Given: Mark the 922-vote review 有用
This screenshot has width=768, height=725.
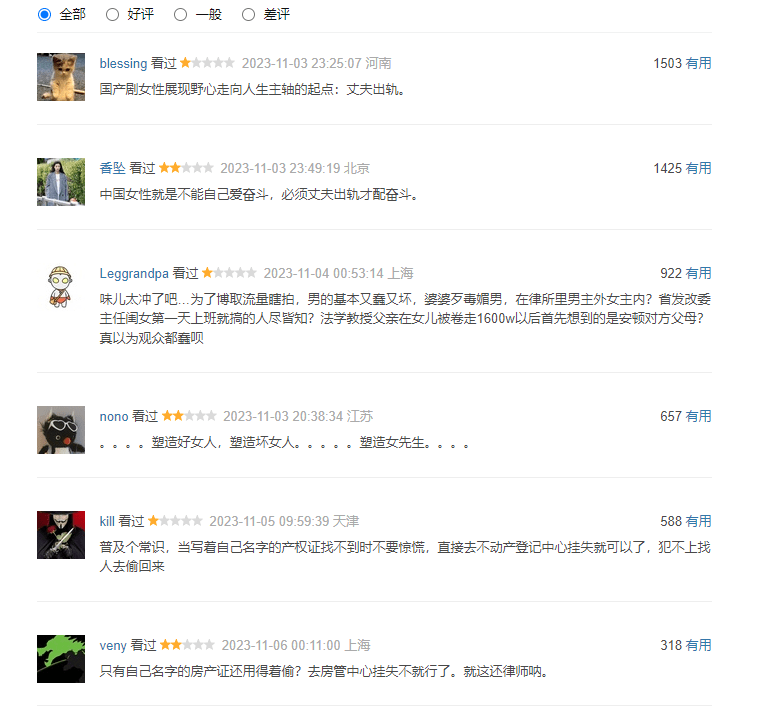Looking at the screenshot, I should click(x=698, y=273).
